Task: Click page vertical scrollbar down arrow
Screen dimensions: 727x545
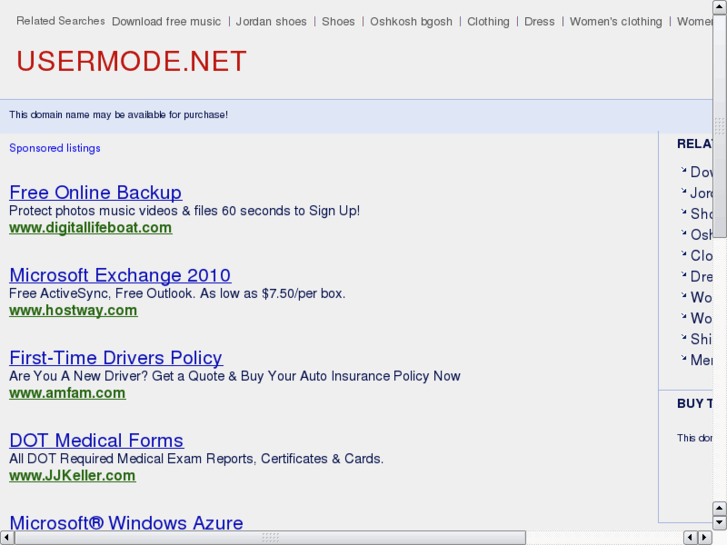Action: (x=720, y=523)
